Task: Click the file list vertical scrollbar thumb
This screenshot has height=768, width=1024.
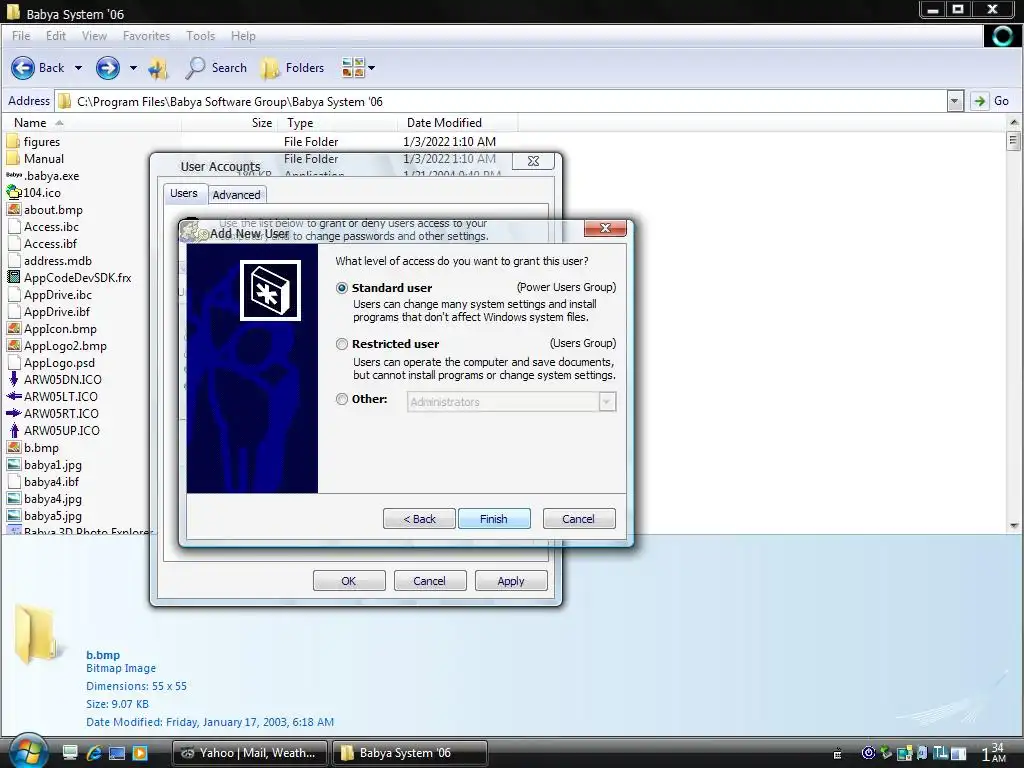Action: coord(1014,140)
